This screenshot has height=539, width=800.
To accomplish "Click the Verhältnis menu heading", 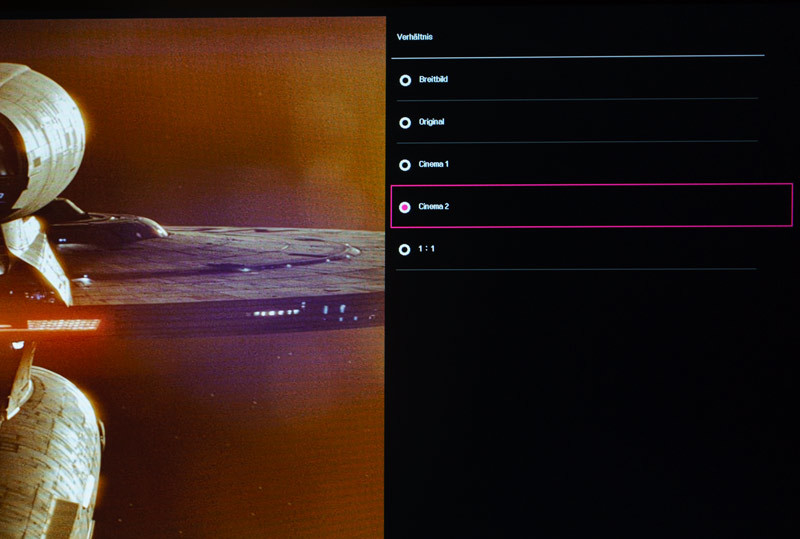I will (x=415, y=37).
